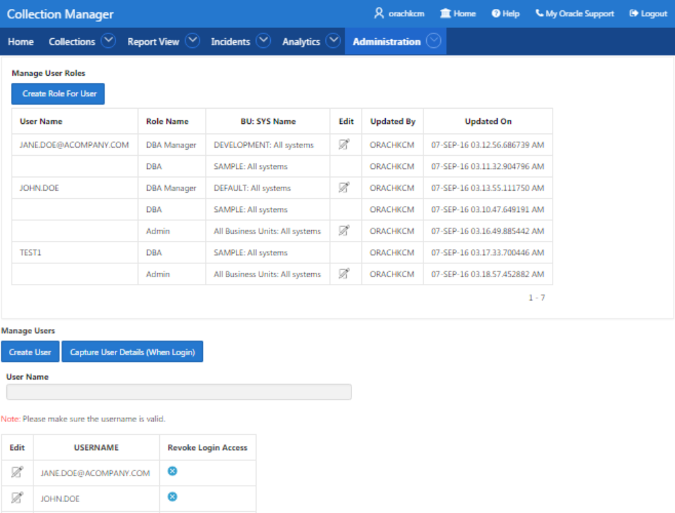Select JANE.DOE@ACOMPANY.COM in the roles table
Screen dimensions: 675x513
[x=74, y=145]
